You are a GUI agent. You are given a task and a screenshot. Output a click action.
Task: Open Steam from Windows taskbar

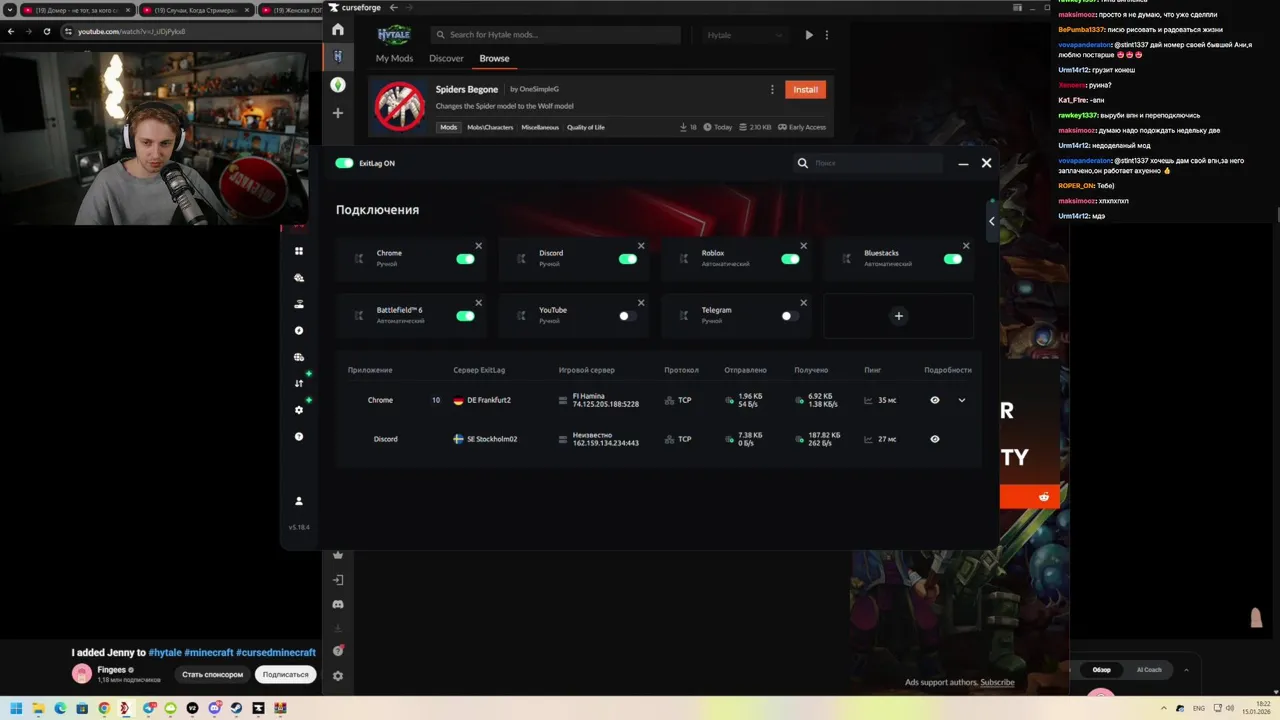[236, 708]
